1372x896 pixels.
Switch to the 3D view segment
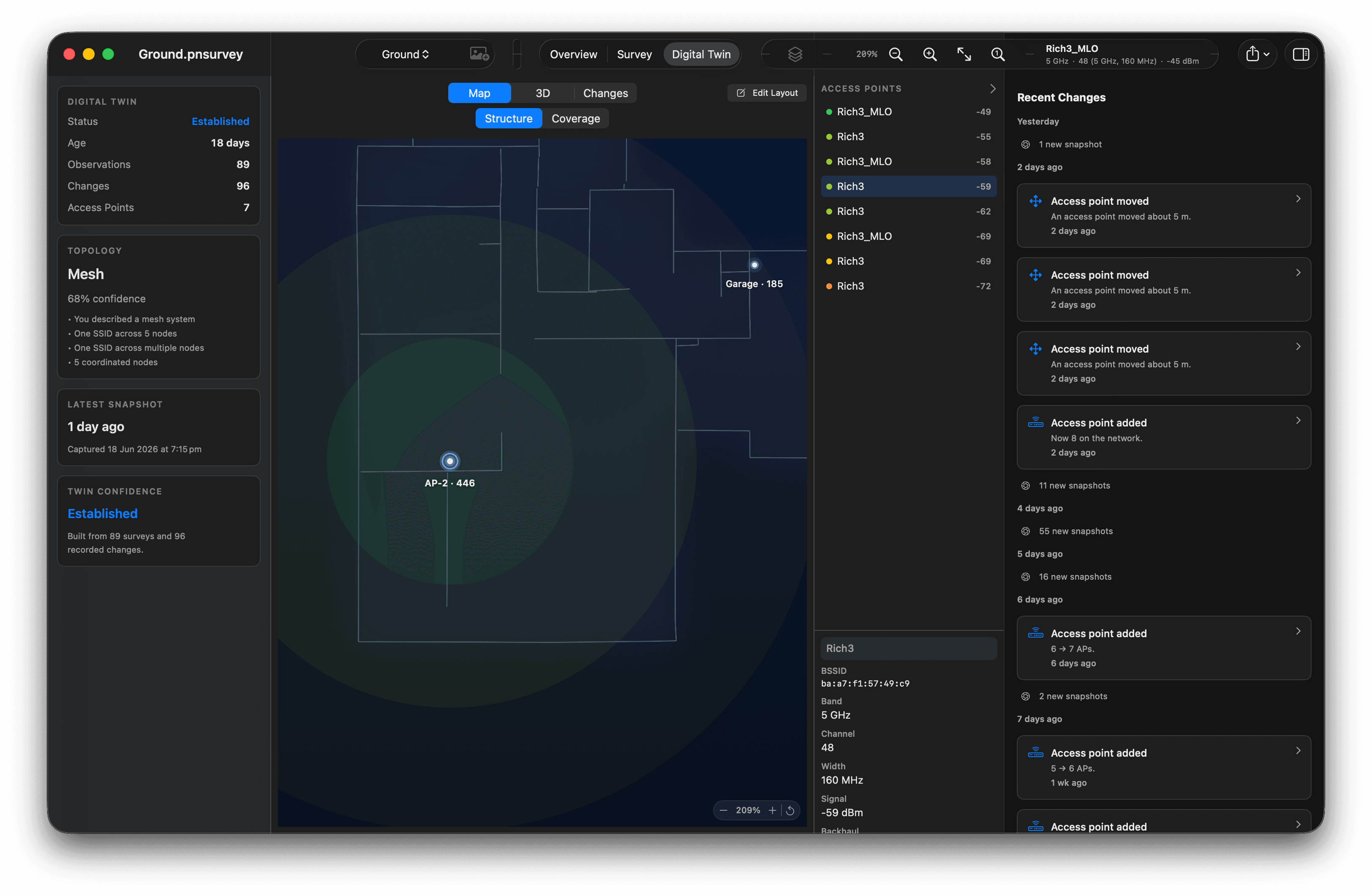click(x=542, y=93)
